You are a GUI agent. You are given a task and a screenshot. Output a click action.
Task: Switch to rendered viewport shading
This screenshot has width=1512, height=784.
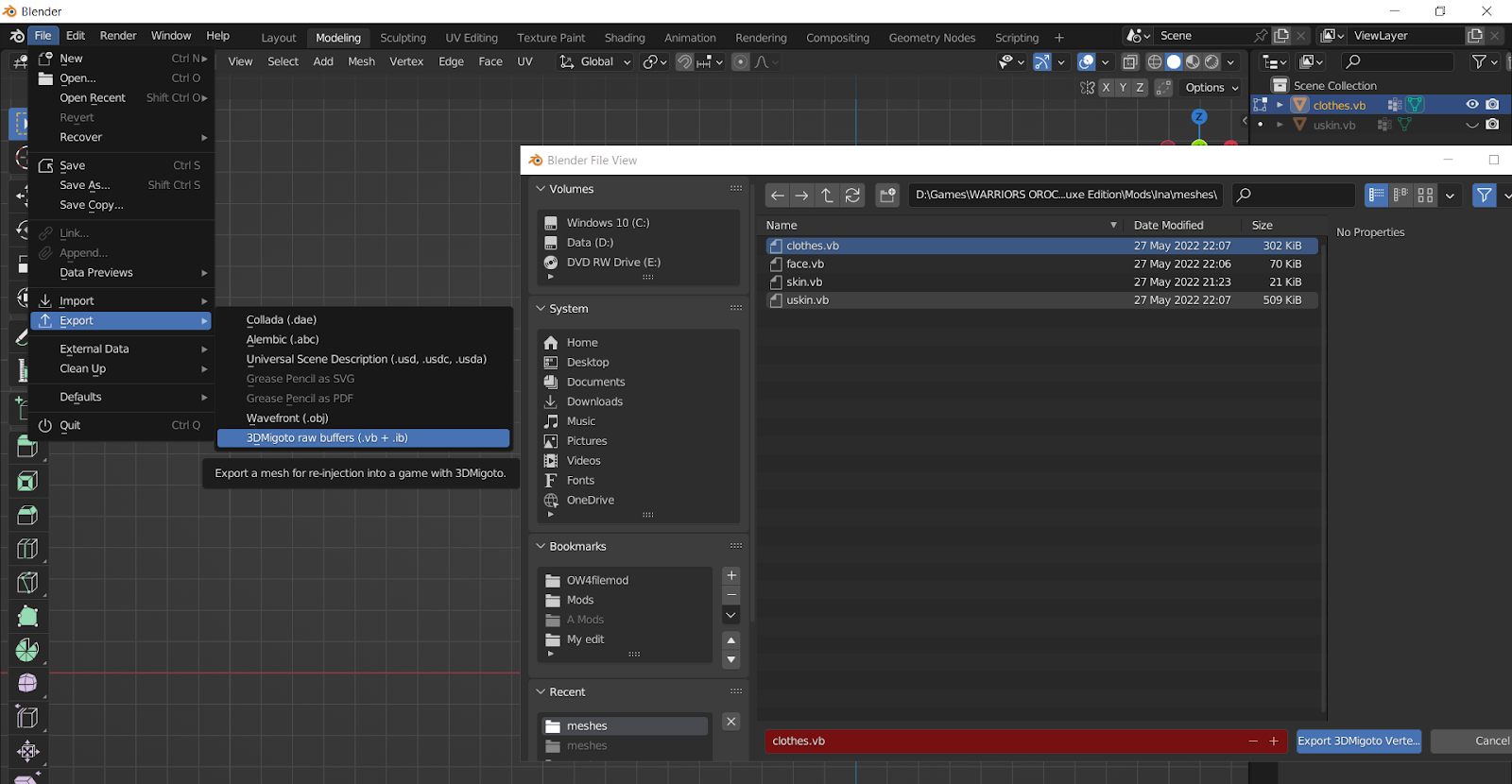coord(1211,62)
